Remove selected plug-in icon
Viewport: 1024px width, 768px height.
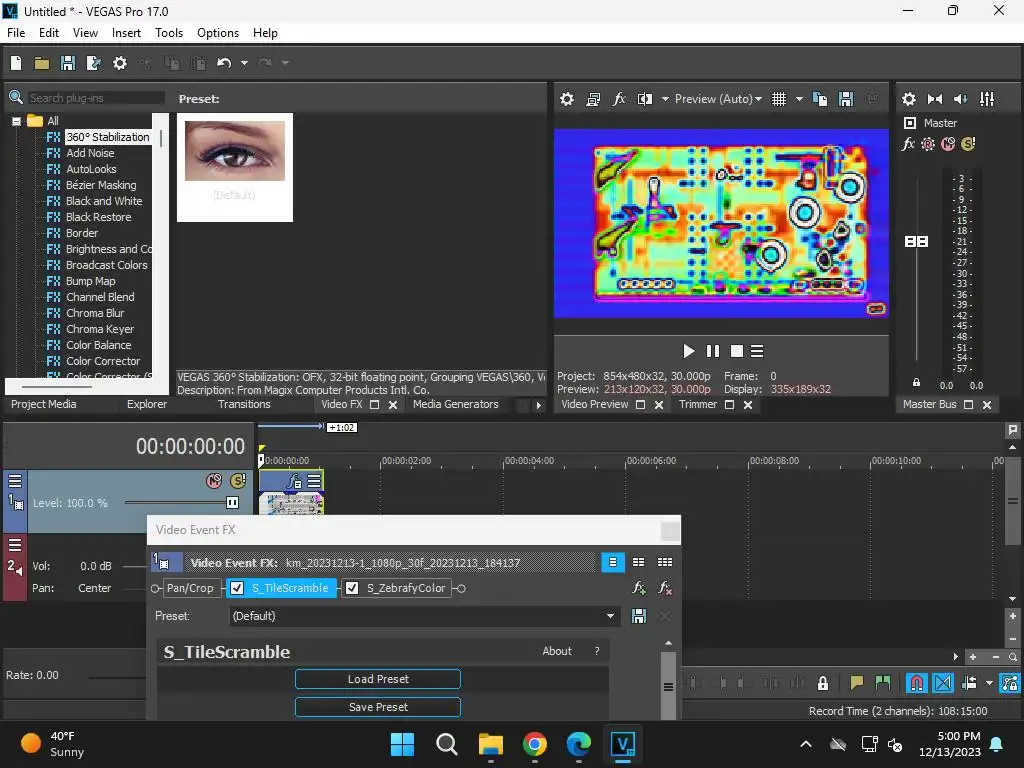[665, 588]
